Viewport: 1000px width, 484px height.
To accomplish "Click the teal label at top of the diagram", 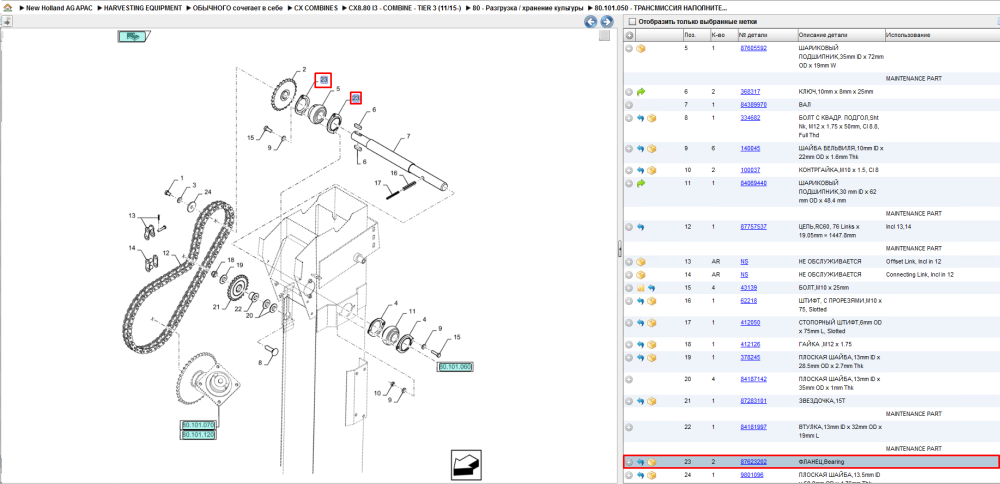I will [133, 37].
